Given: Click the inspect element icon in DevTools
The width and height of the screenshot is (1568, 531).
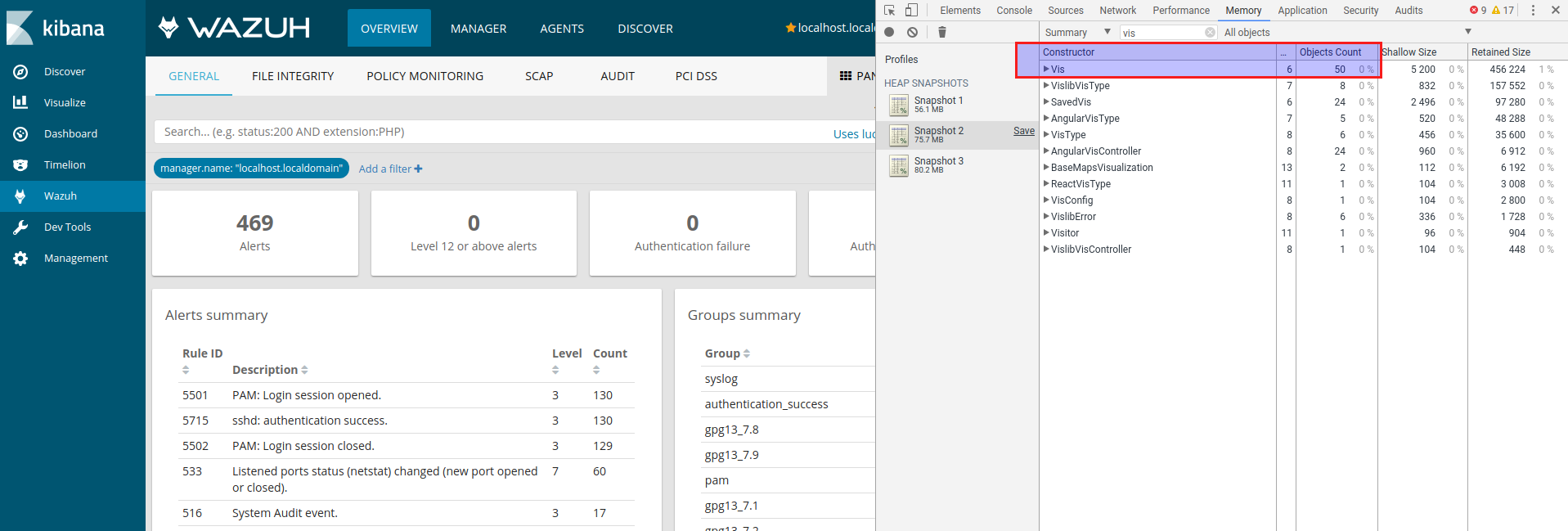Looking at the screenshot, I should coord(890,10).
